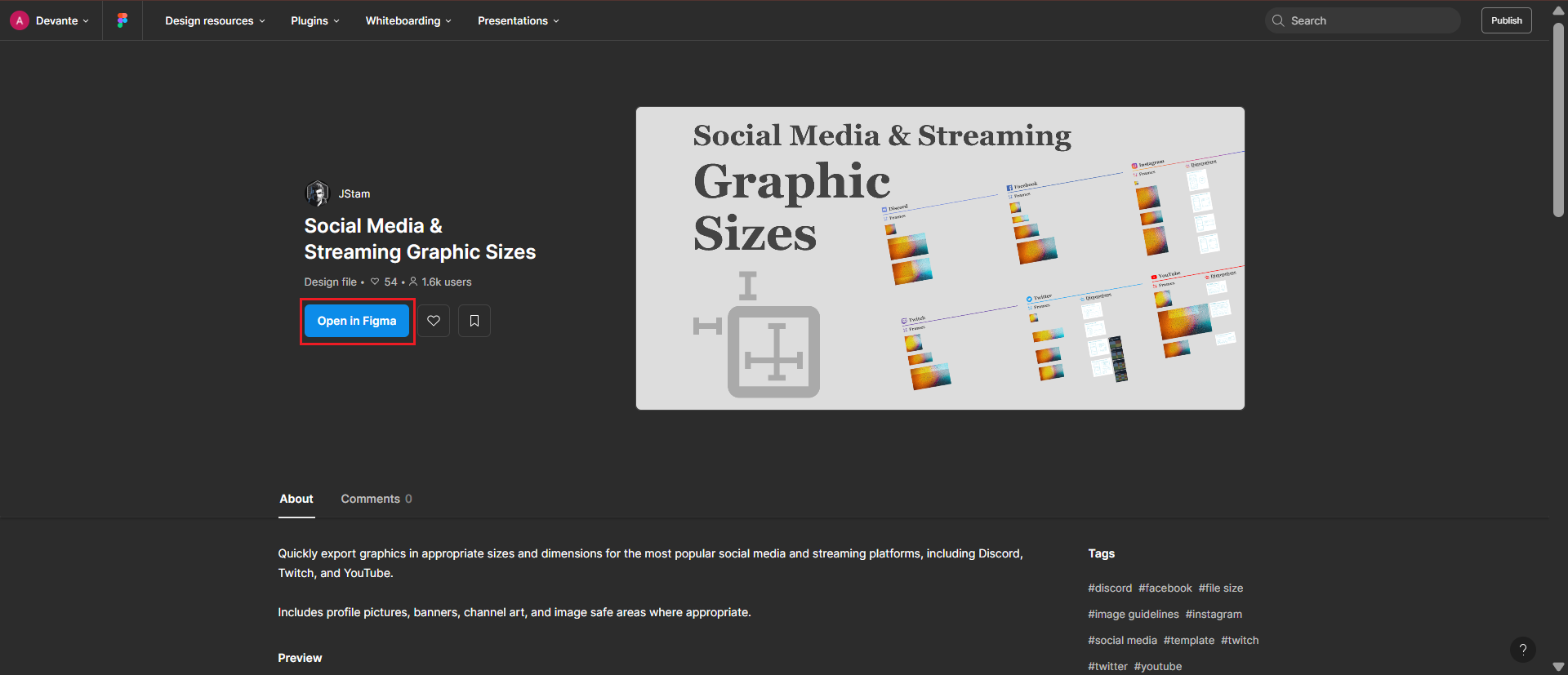The width and height of the screenshot is (1568, 675).
Task: Switch to the About tab
Action: click(x=296, y=499)
